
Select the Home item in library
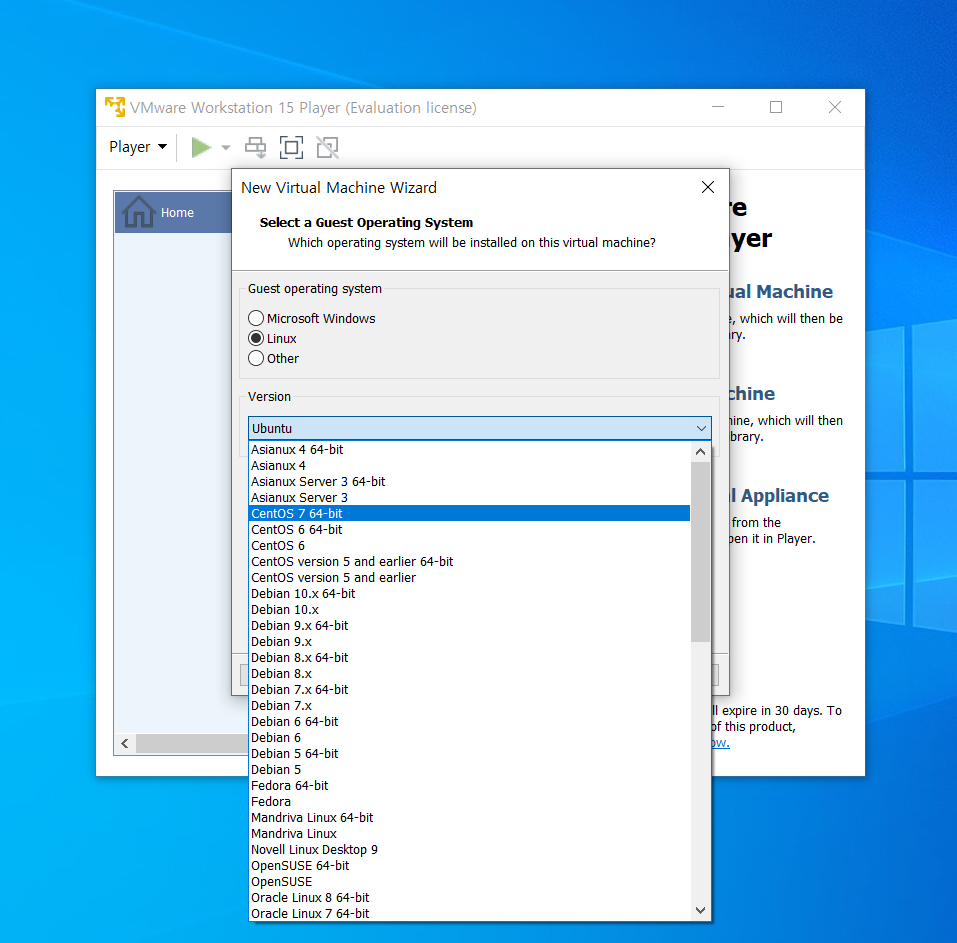(x=173, y=212)
